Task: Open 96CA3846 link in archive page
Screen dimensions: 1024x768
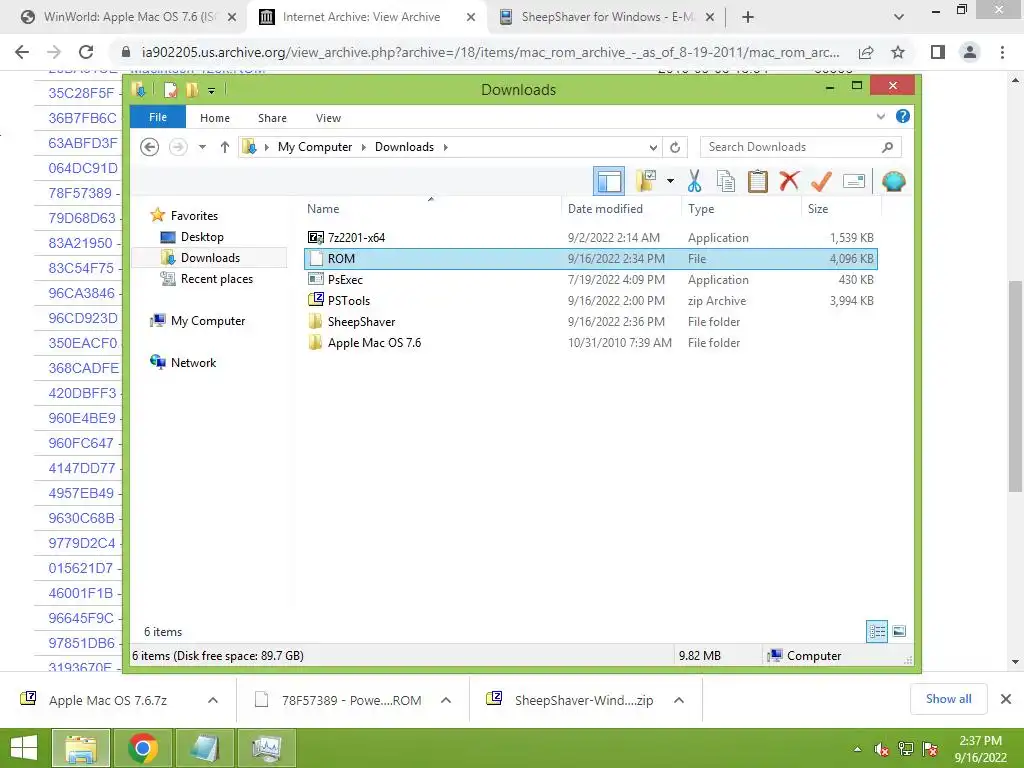Action: [x=81, y=293]
